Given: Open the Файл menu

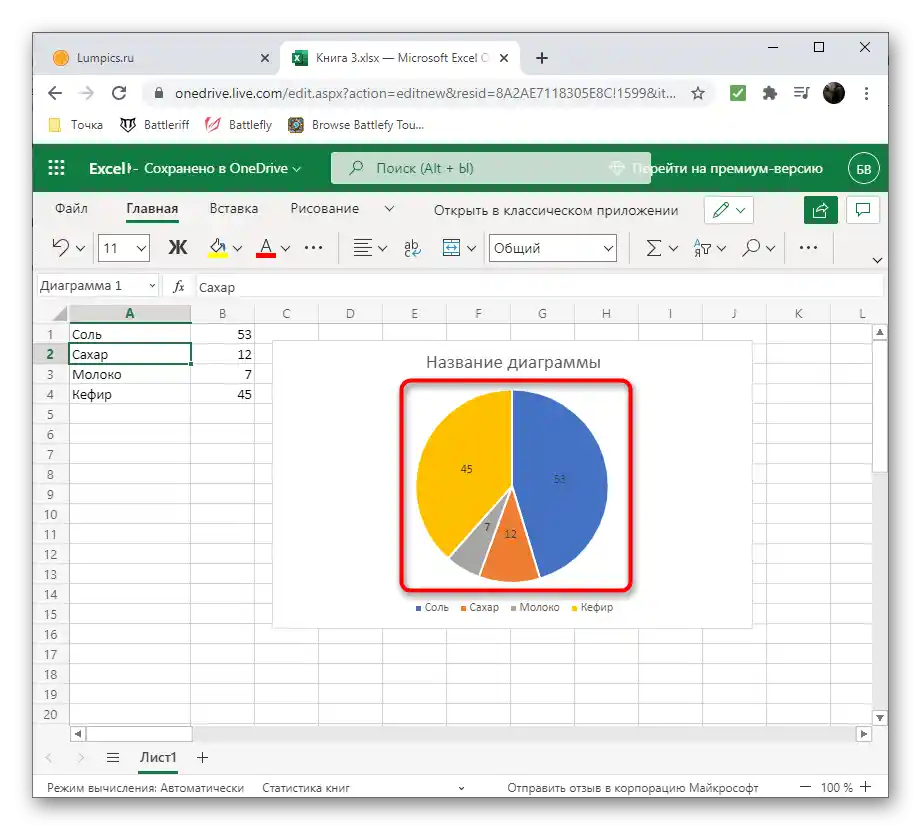Looking at the screenshot, I should pos(71,209).
